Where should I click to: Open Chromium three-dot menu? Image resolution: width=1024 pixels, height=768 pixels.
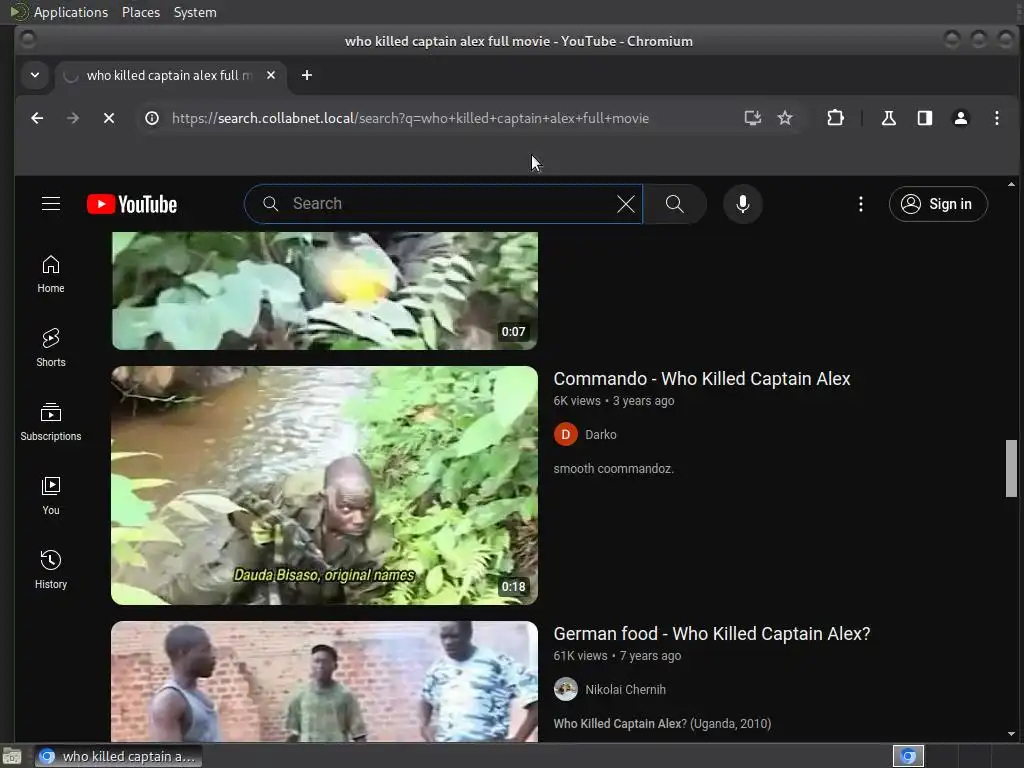point(997,118)
